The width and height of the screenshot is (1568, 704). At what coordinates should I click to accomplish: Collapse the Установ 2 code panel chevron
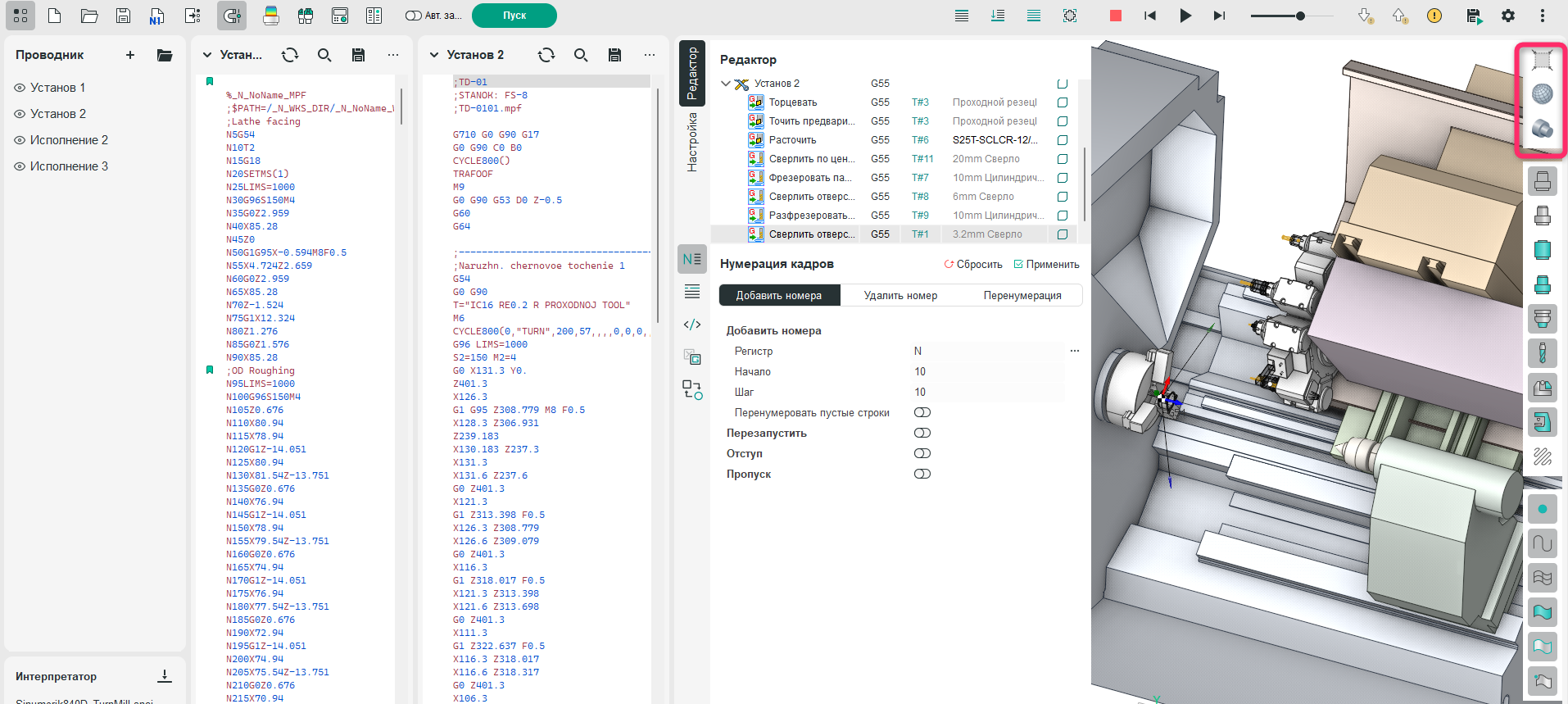pyautogui.click(x=434, y=55)
